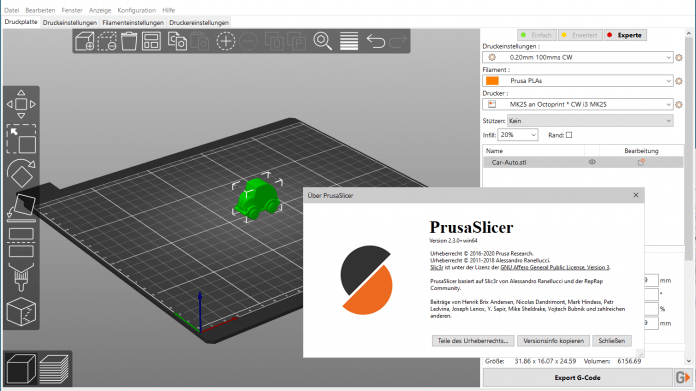The height and width of the screenshot is (391, 696).
Task: Switch to Erweitert mode
Action: pos(580,35)
